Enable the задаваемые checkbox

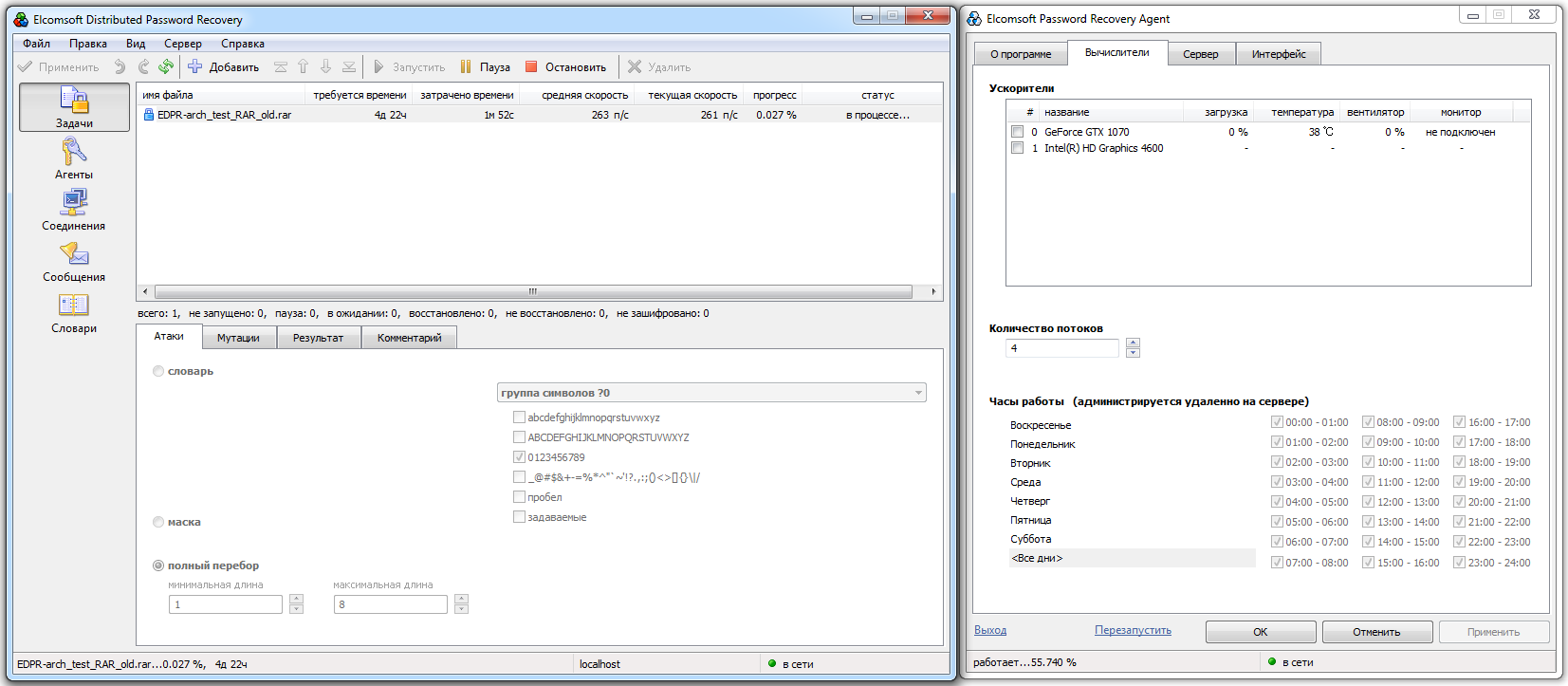(x=519, y=517)
